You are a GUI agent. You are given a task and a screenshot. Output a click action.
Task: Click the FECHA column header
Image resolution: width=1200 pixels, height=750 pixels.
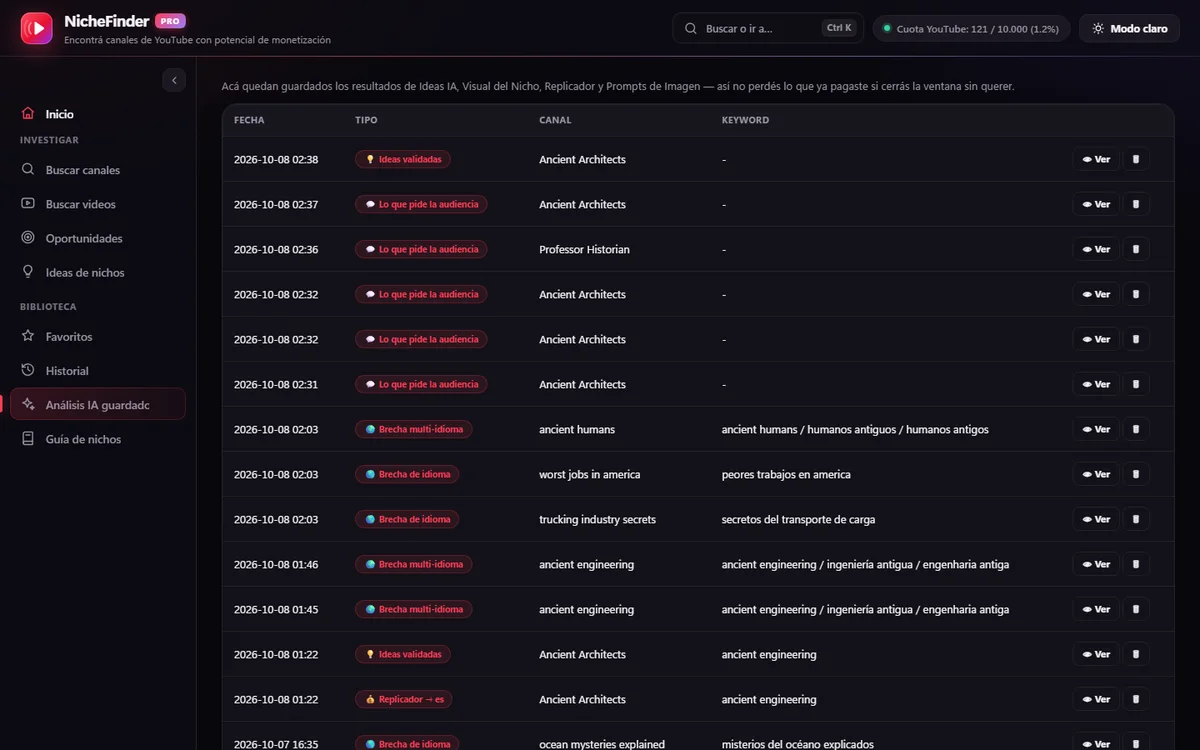[x=249, y=120]
